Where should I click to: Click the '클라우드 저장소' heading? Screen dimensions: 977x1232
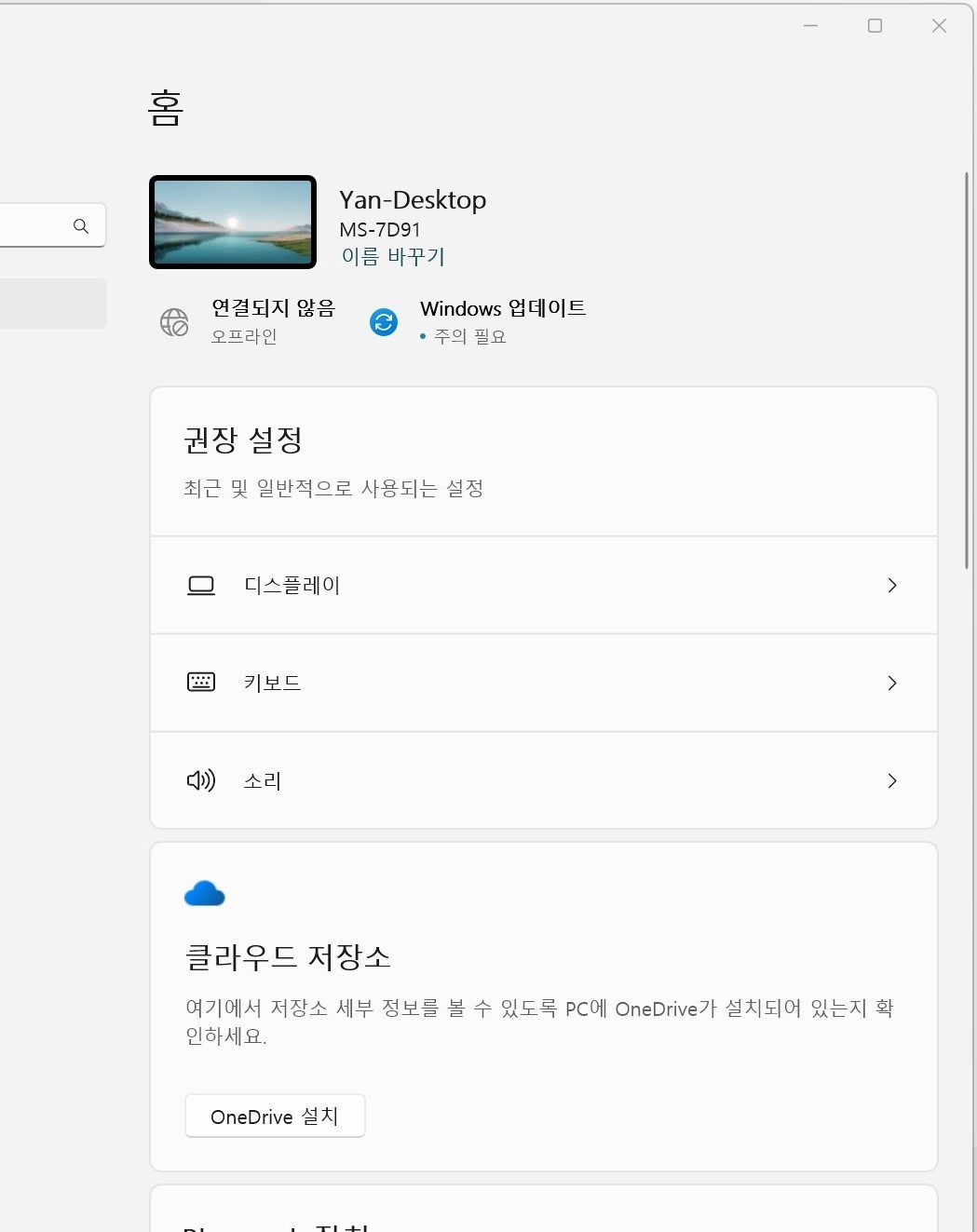(x=288, y=956)
